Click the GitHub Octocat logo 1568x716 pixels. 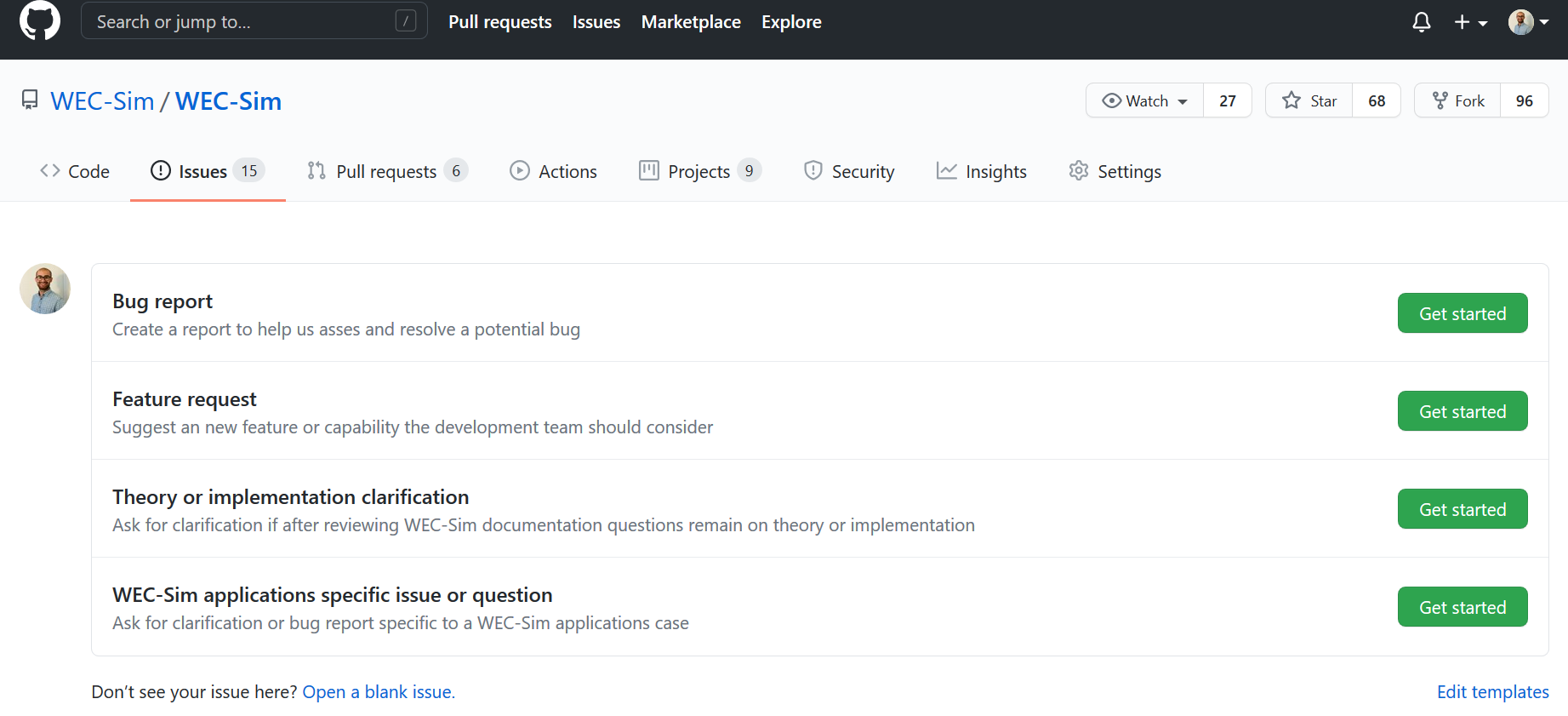coord(40,20)
